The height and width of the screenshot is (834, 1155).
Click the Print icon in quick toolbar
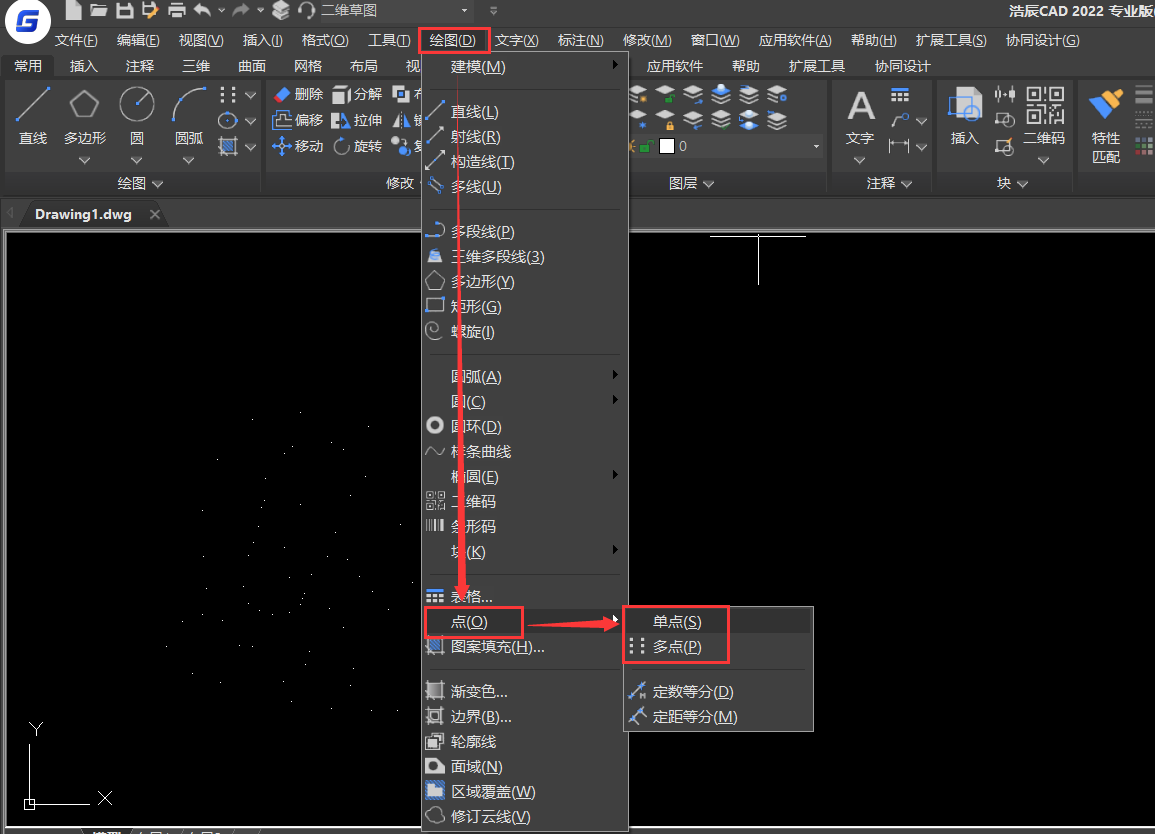tap(176, 10)
